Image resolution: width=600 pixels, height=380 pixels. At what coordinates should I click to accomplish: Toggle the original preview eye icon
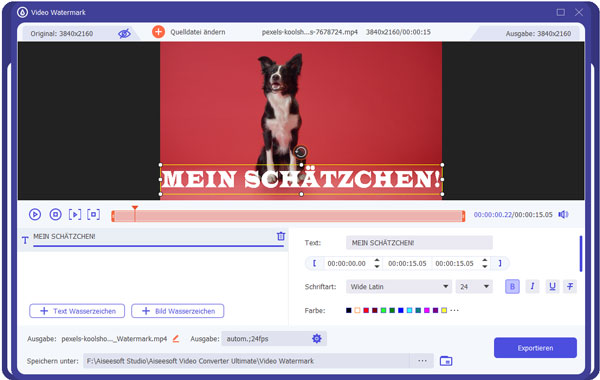pyautogui.click(x=124, y=33)
